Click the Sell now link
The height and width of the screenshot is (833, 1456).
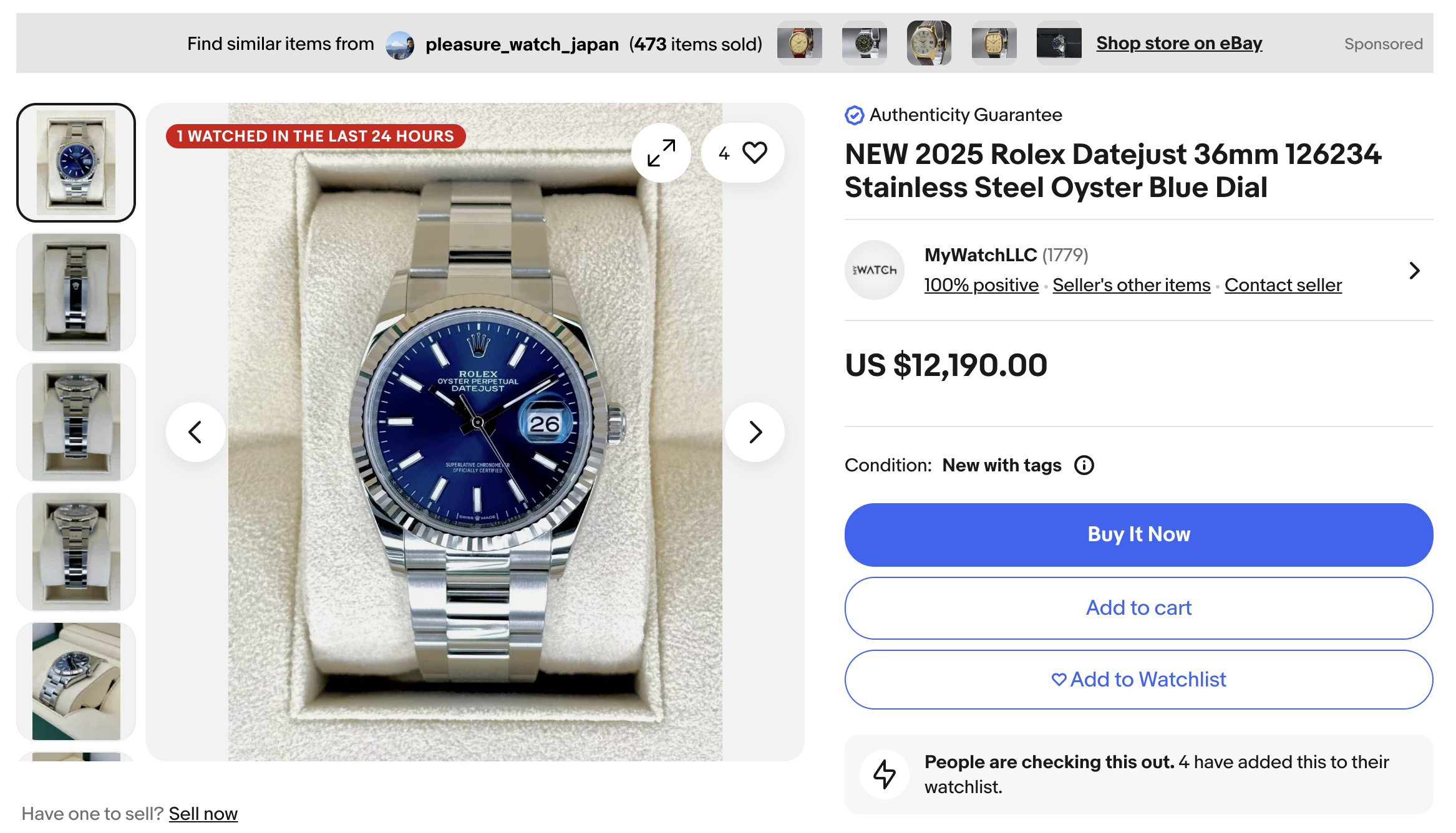[203, 814]
